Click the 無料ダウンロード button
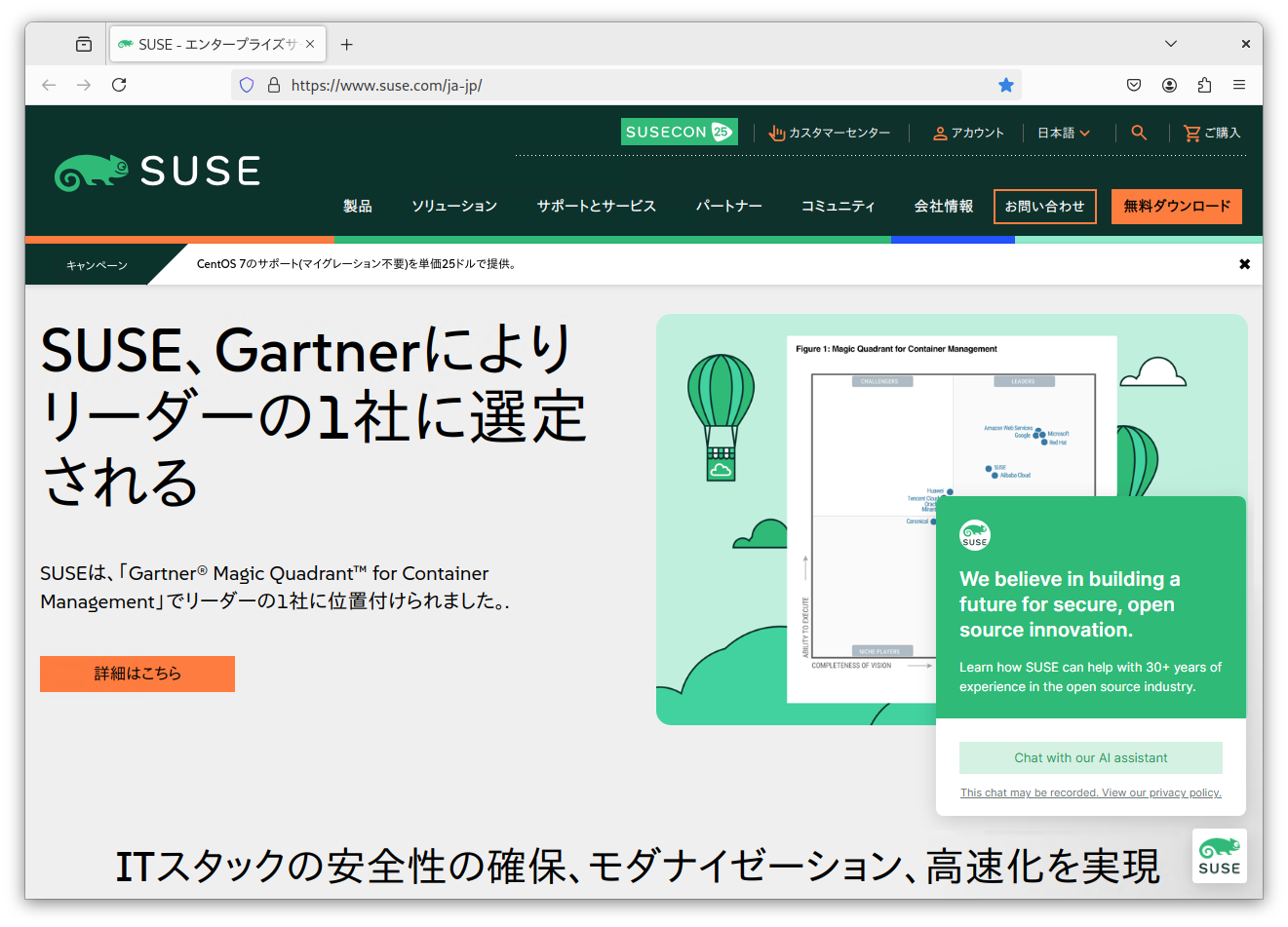The width and height of the screenshot is (1288, 927). coord(1176,206)
